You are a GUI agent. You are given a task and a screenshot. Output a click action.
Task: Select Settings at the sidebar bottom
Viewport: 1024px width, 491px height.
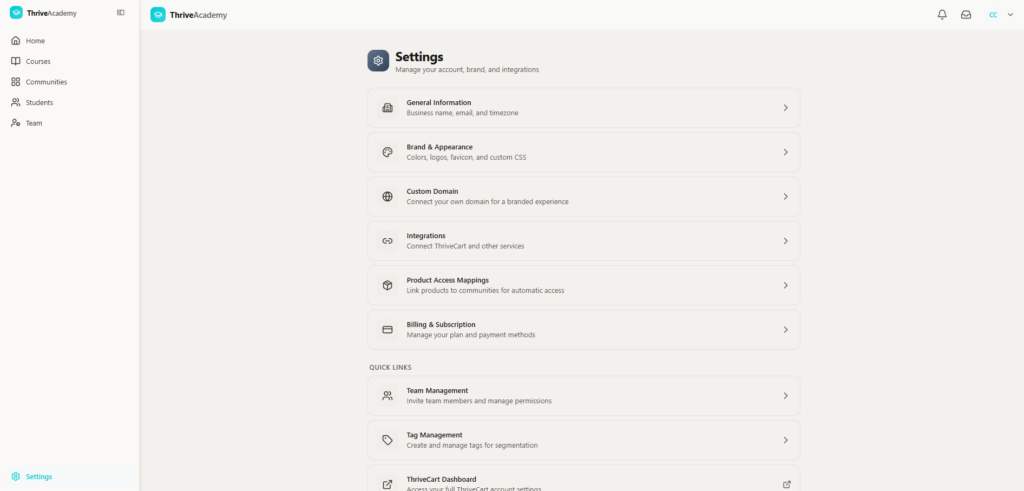click(x=39, y=476)
